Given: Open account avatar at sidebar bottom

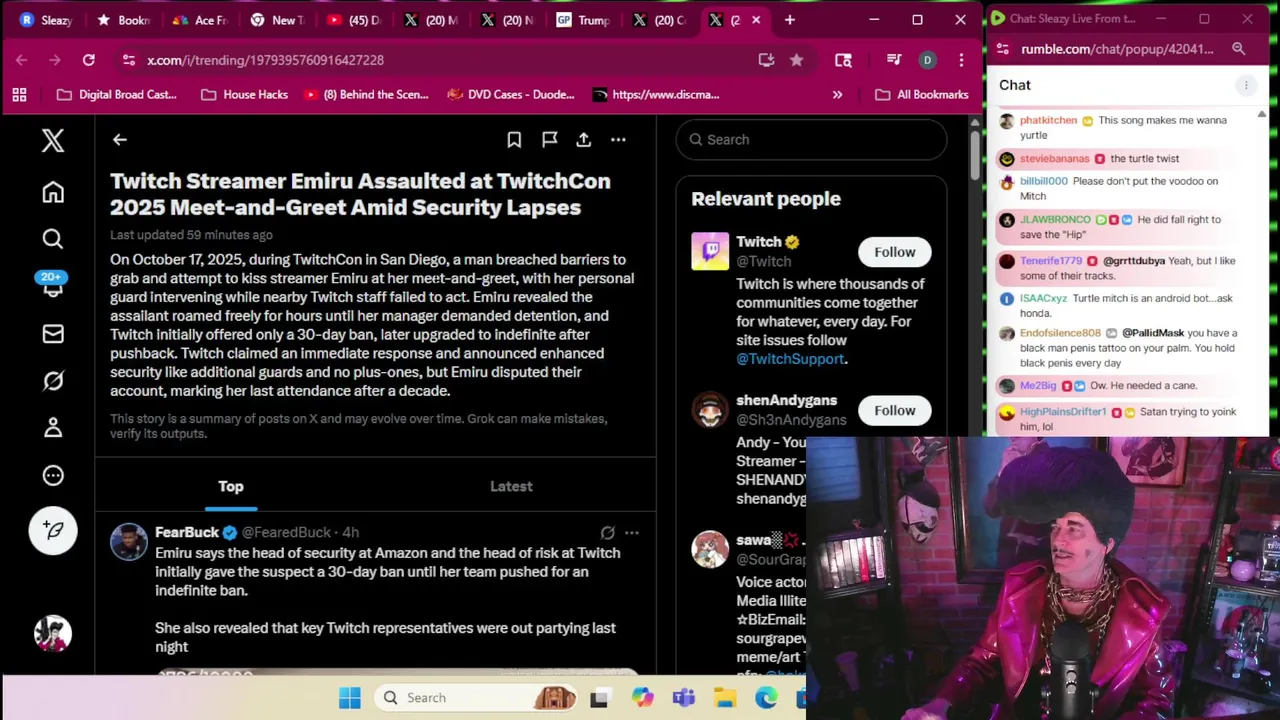Looking at the screenshot, I should coord(53,633).
